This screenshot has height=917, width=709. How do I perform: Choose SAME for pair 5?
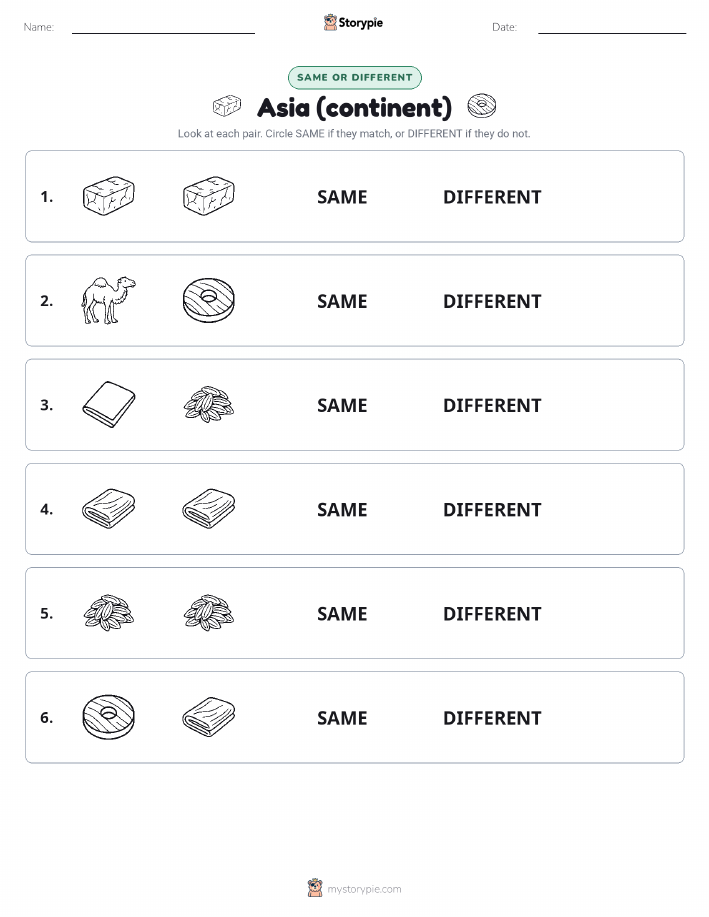[342, 613]
